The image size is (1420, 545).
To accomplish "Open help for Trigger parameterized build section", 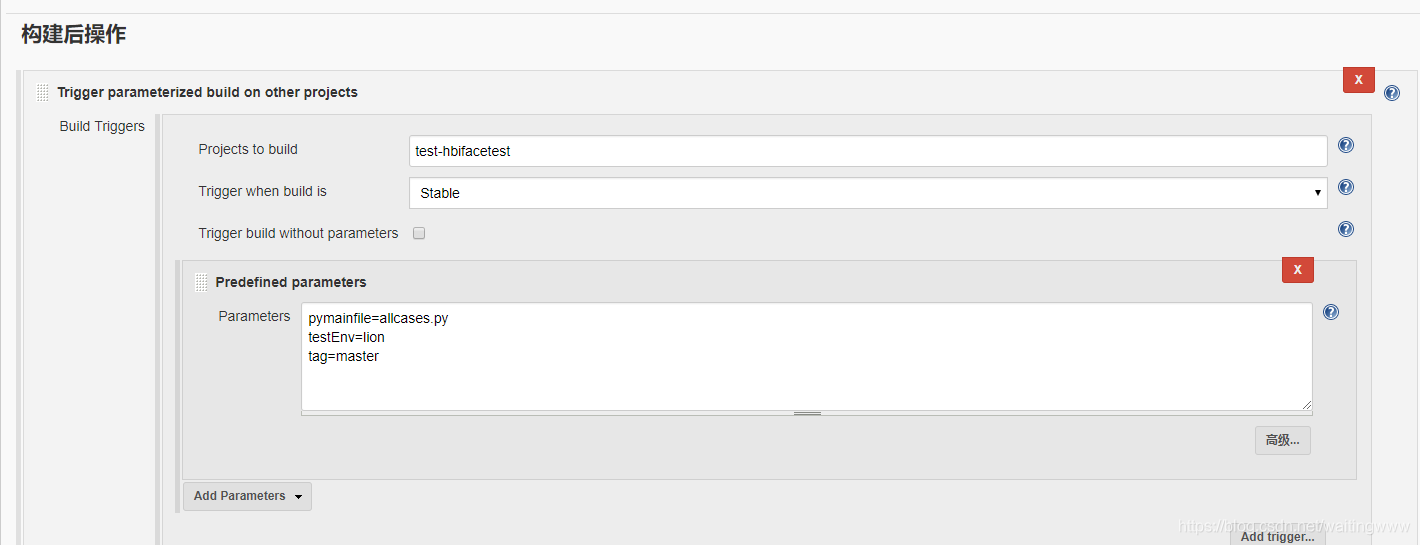I will point(1391,93).
